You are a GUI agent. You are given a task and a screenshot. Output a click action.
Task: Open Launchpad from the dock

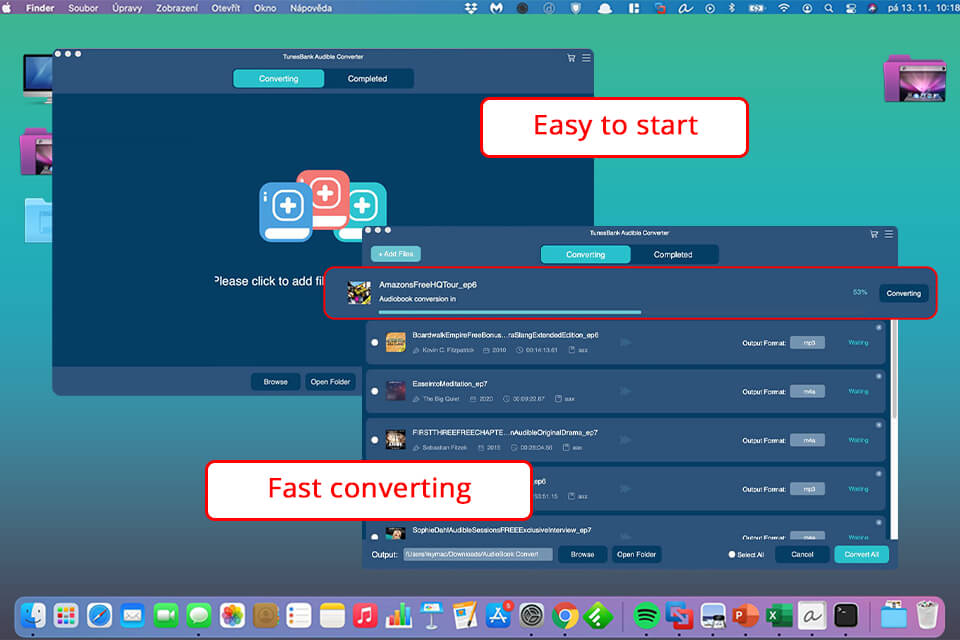click(66, 616)
